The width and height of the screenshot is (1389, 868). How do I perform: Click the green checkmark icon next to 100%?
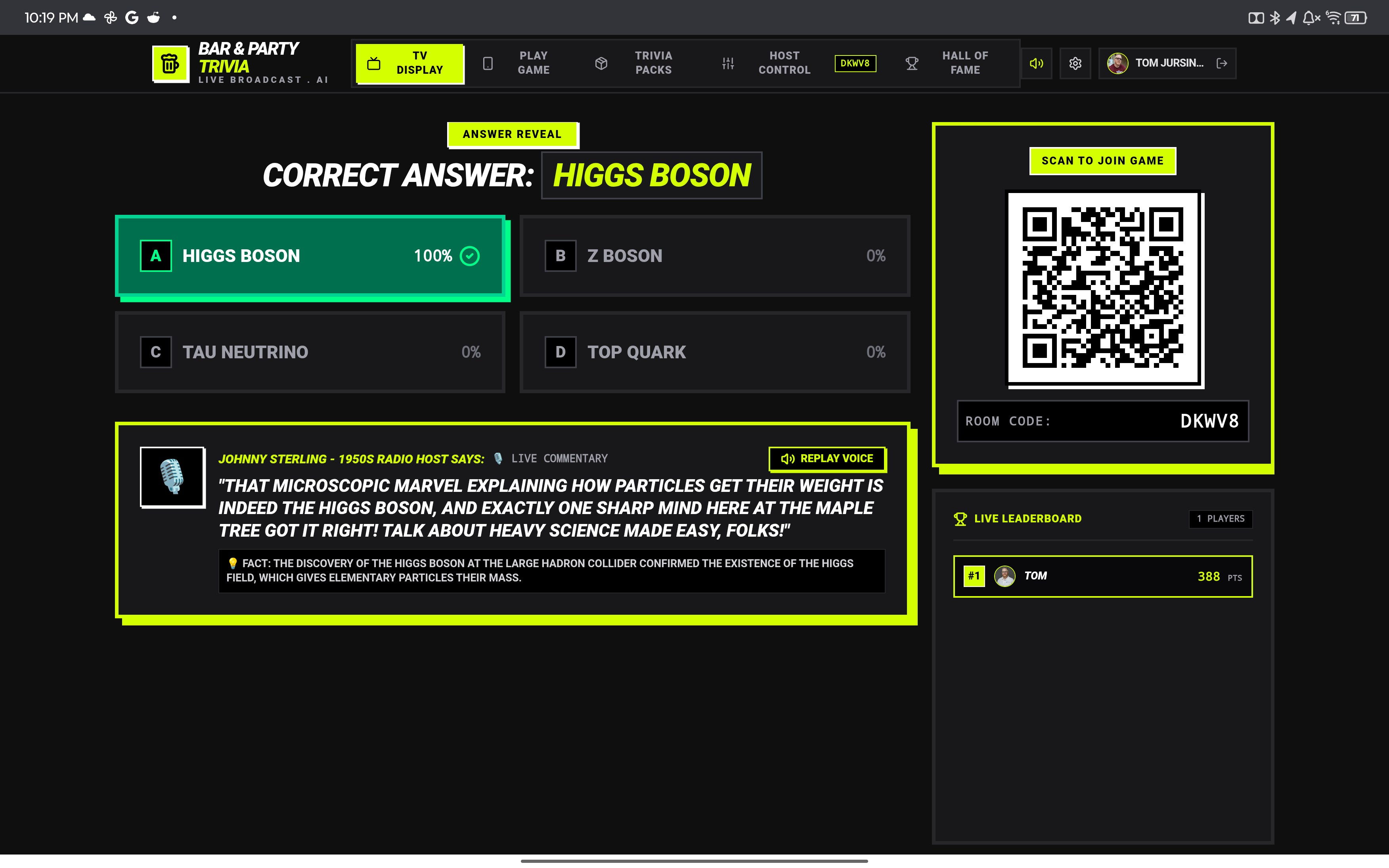(x=470, y=256)
